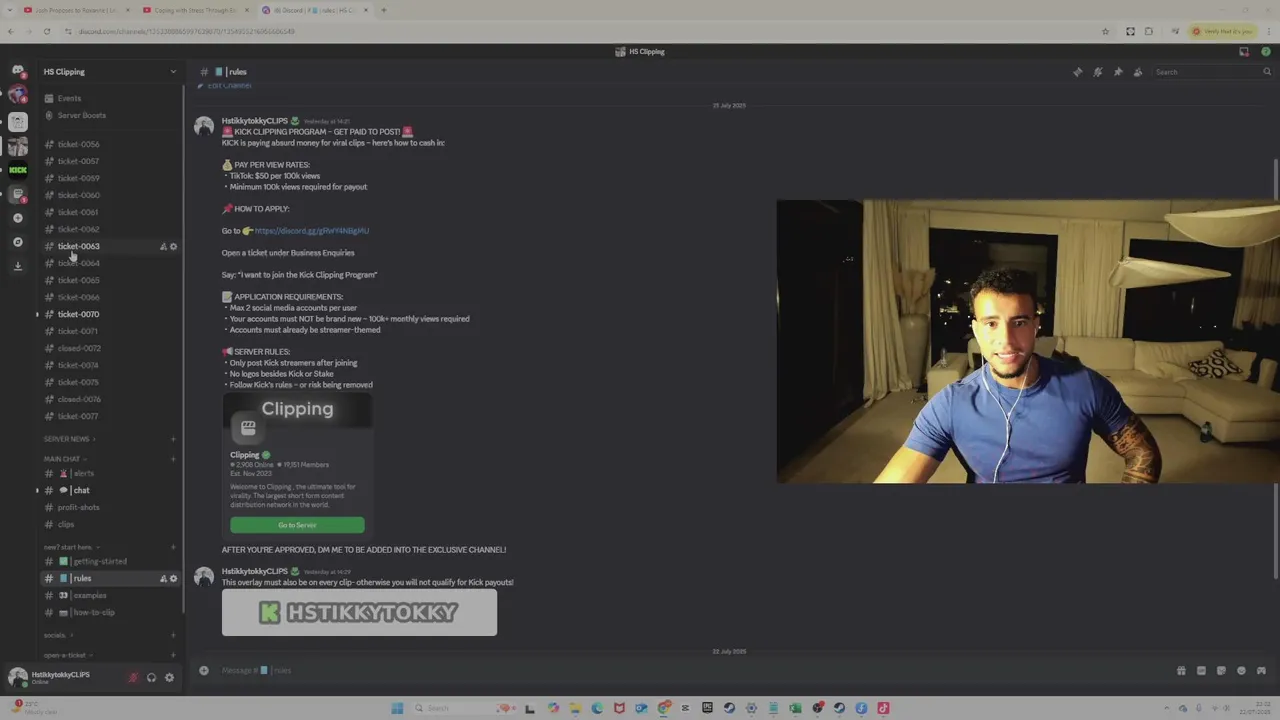This screenshot has height=720, width=1280.
Task: Click the apps icon at message bar end
Action: [x=1261, y=670]
